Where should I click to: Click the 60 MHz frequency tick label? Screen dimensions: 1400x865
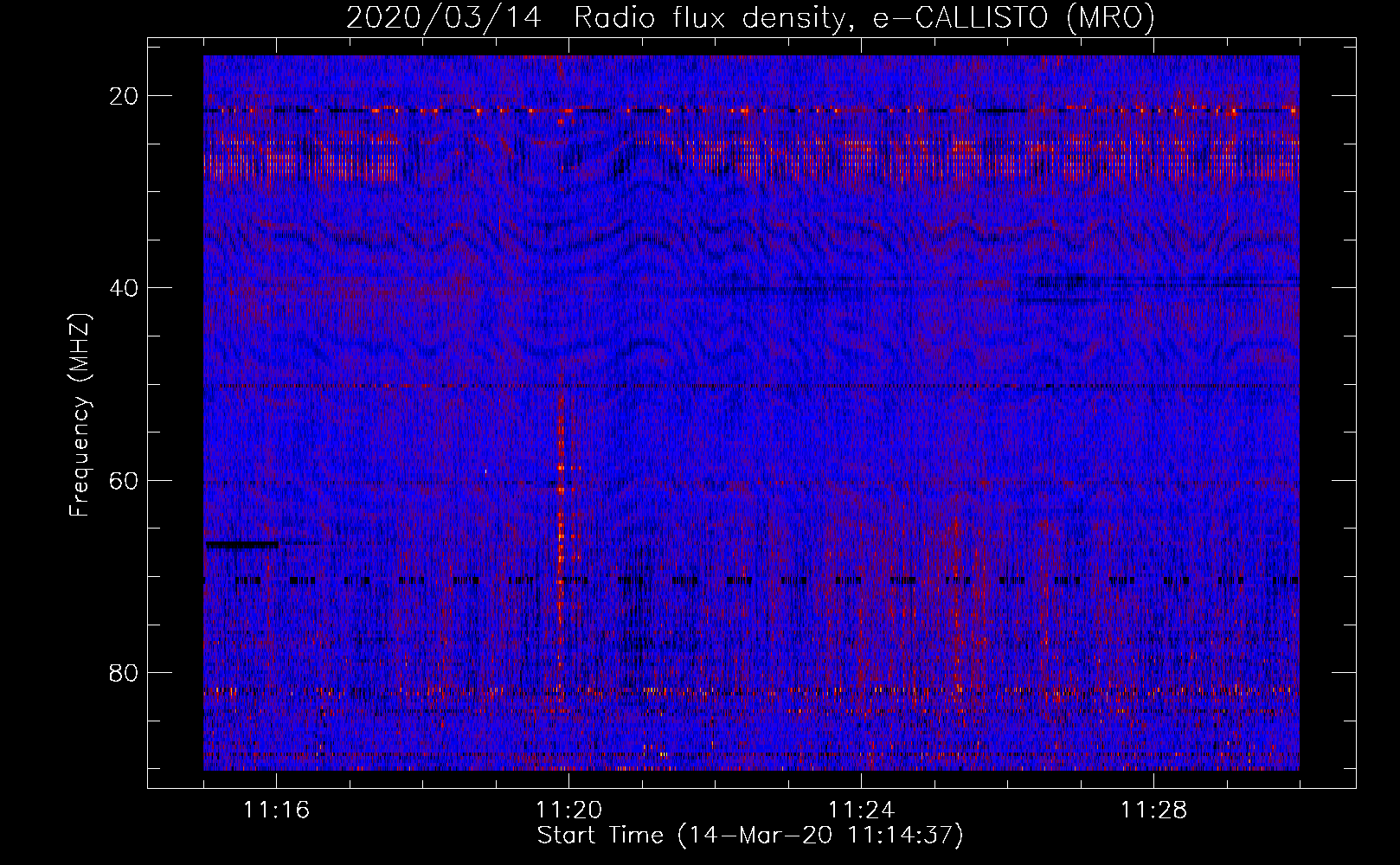125,480
